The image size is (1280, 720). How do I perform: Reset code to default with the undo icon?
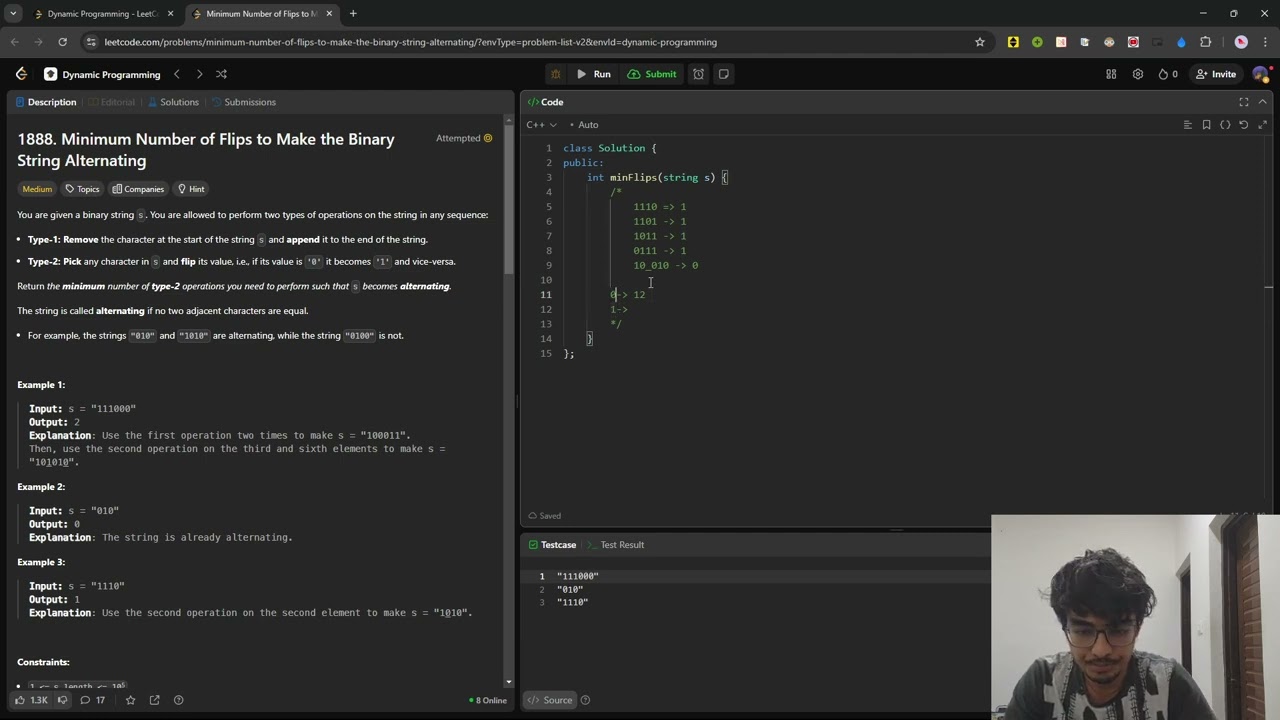1243,125
